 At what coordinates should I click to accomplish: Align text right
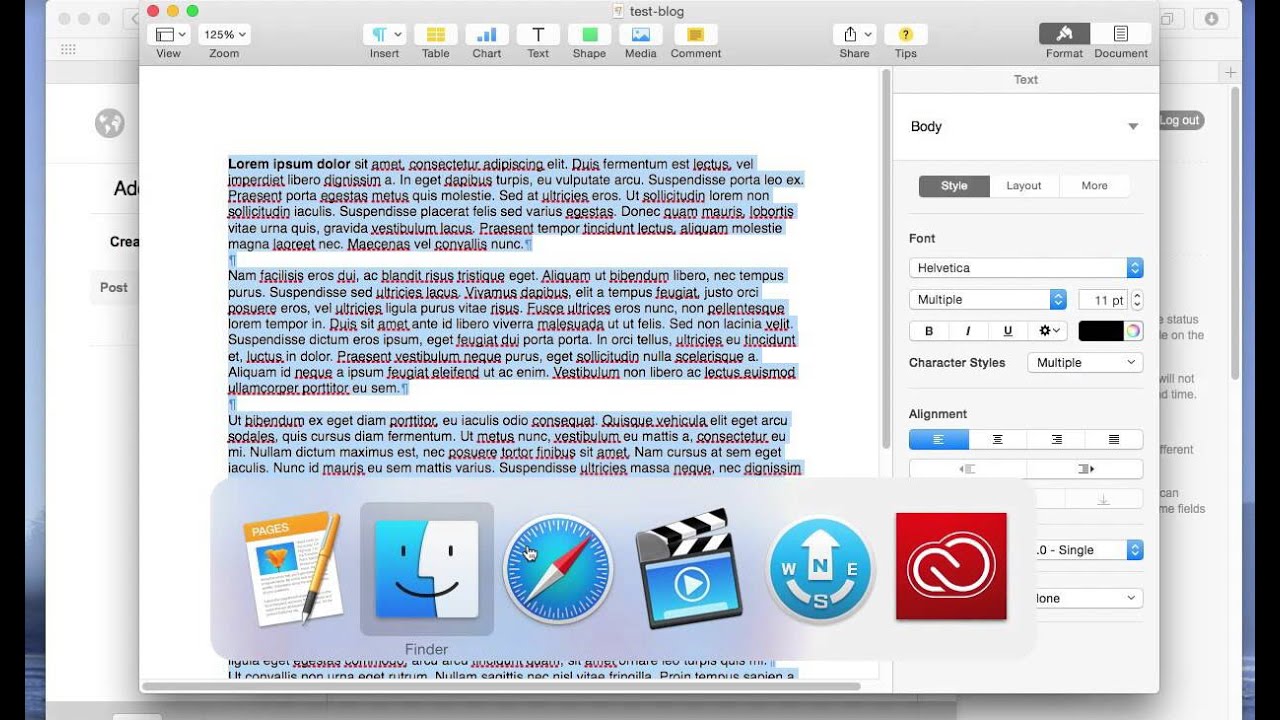pos(1056,439)
